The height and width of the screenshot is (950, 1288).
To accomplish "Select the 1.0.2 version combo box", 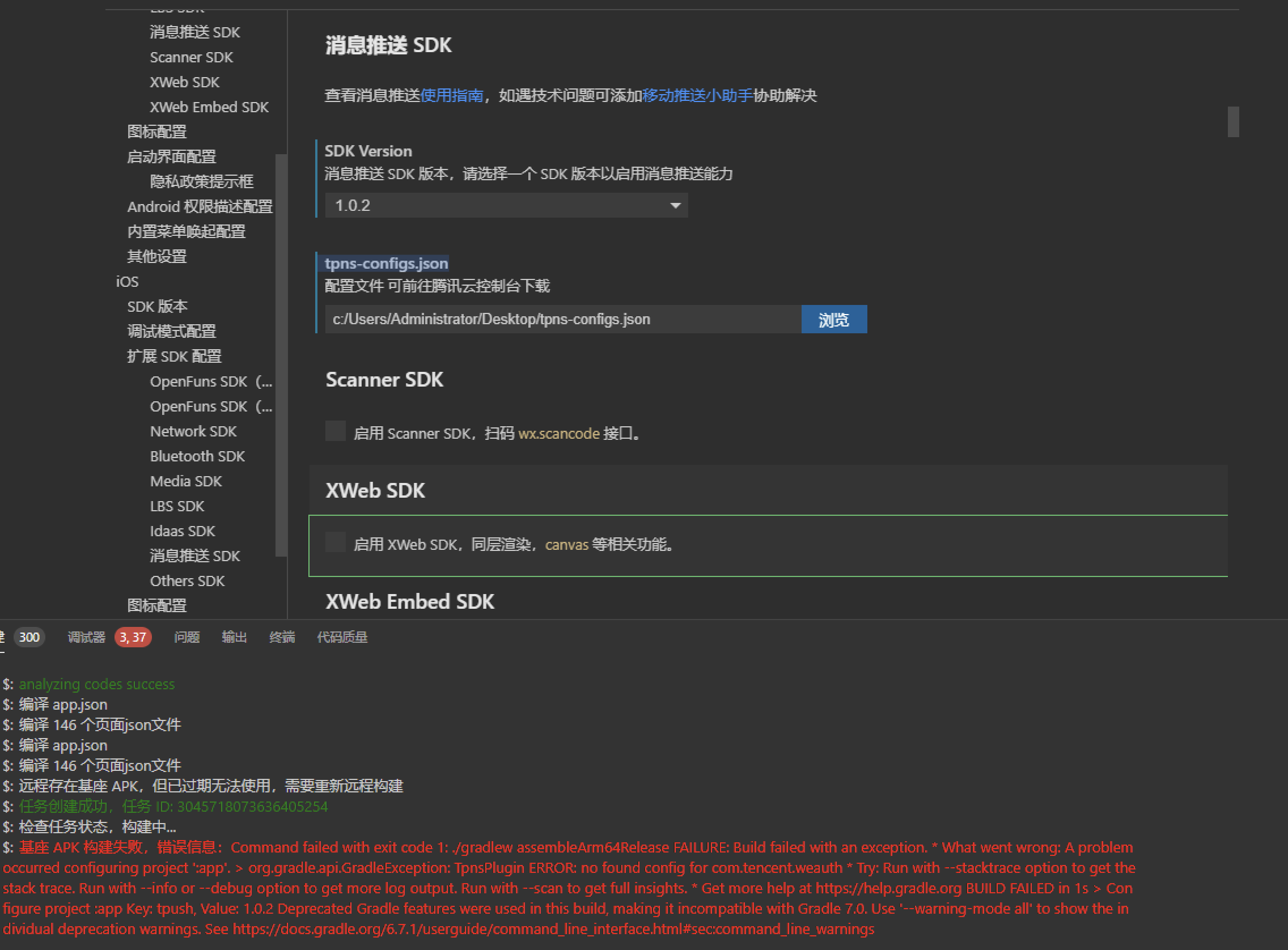I will (506, 205).
